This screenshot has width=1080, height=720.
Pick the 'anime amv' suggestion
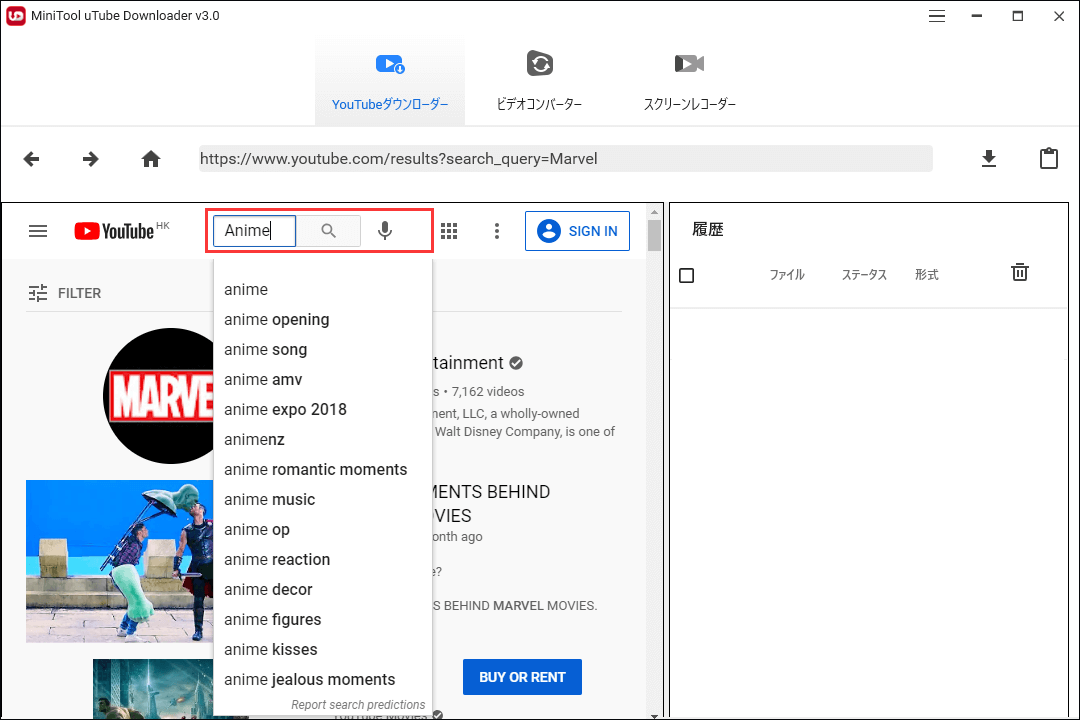tap(322, 380)
